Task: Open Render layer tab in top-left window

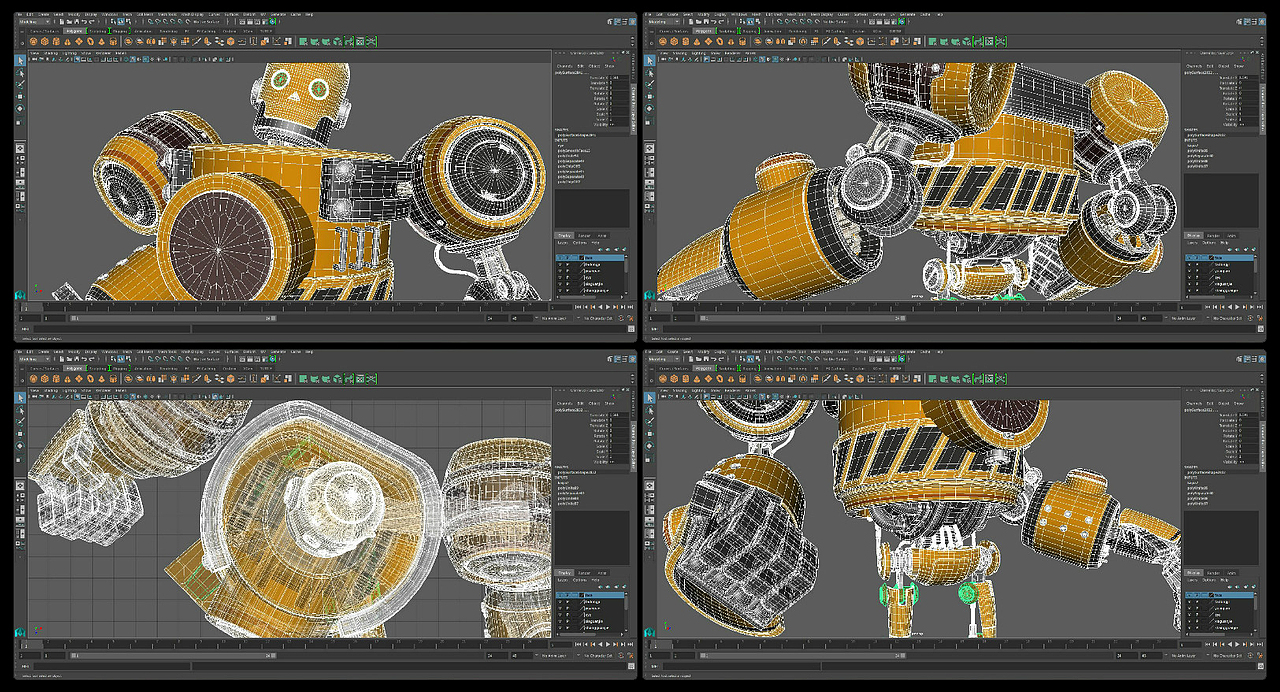Action: (584, 236)
